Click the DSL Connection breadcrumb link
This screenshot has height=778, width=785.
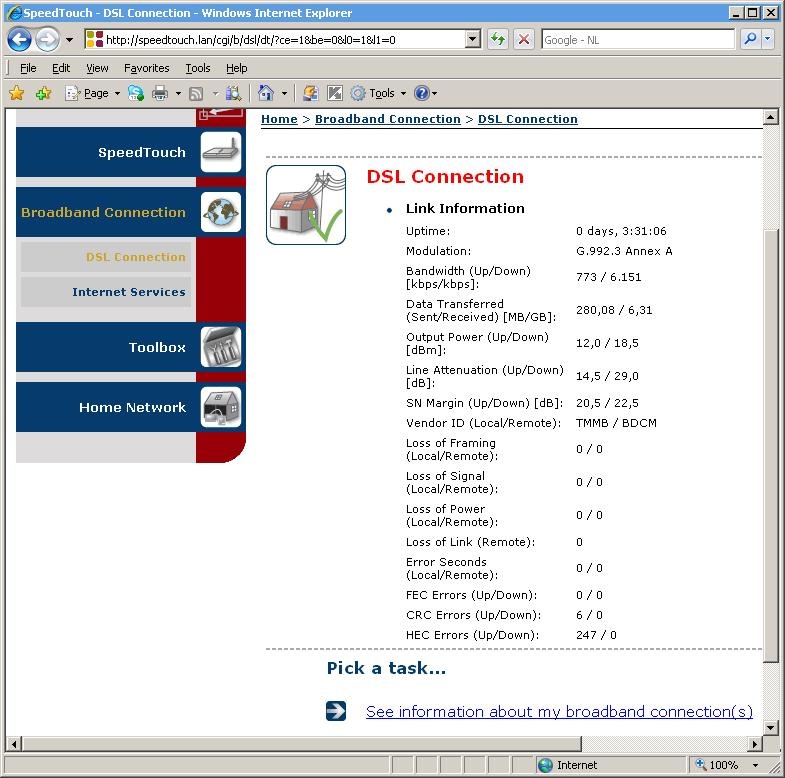point(528,119)
